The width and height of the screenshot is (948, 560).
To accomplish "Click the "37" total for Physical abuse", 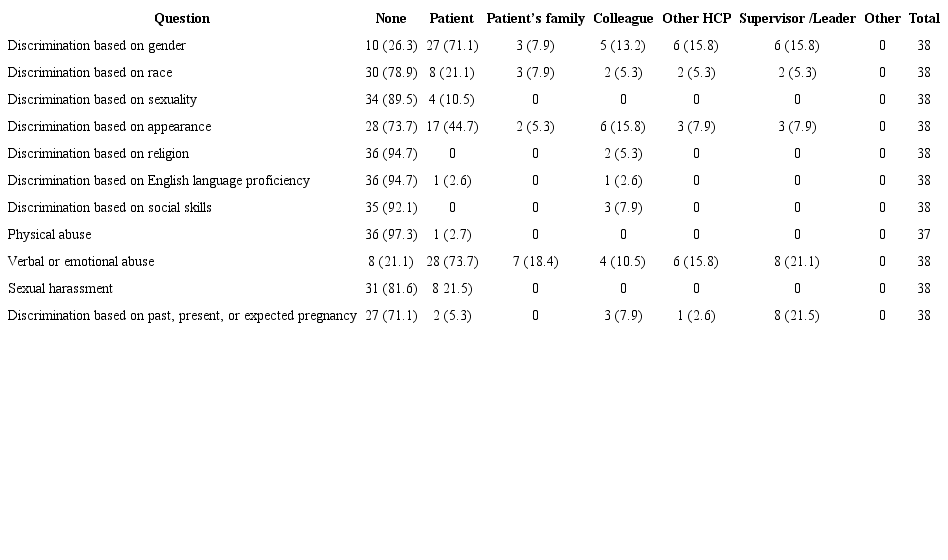I will click(924, 235).
